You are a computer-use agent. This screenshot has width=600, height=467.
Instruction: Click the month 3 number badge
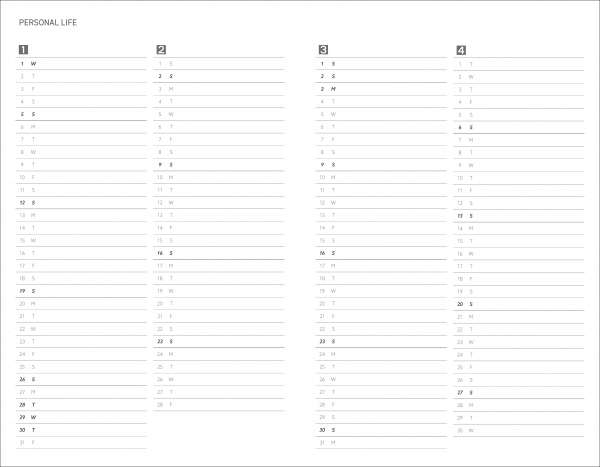[323, 49]
